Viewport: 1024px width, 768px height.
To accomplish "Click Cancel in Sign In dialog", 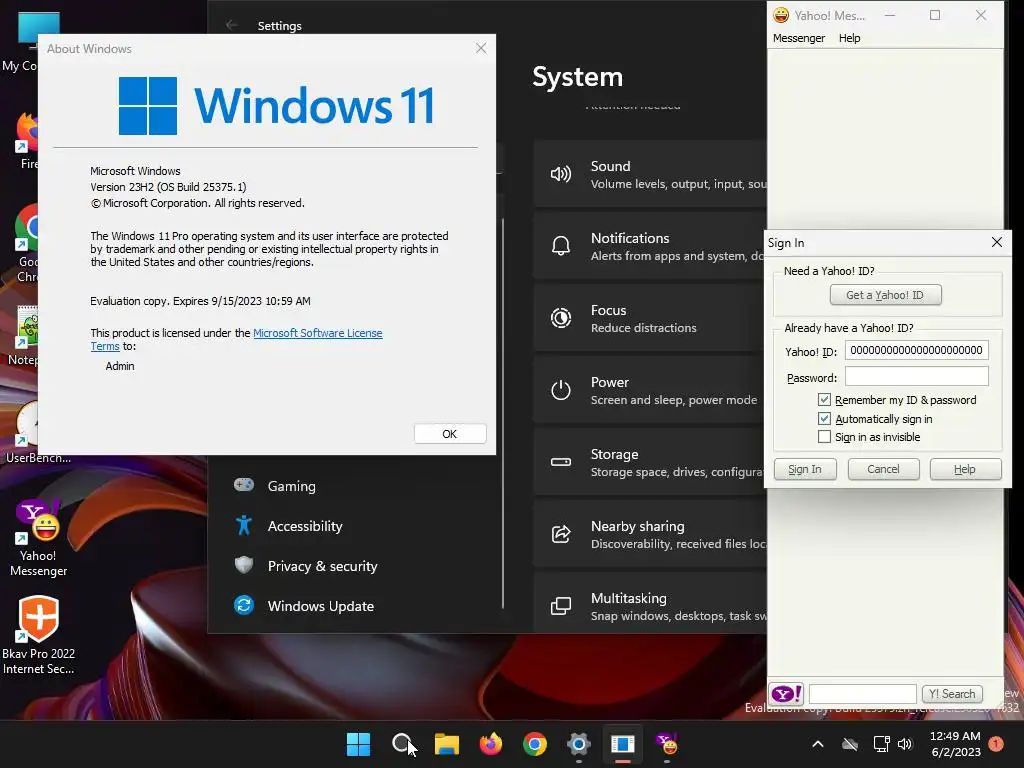I will tap(883, 469).
